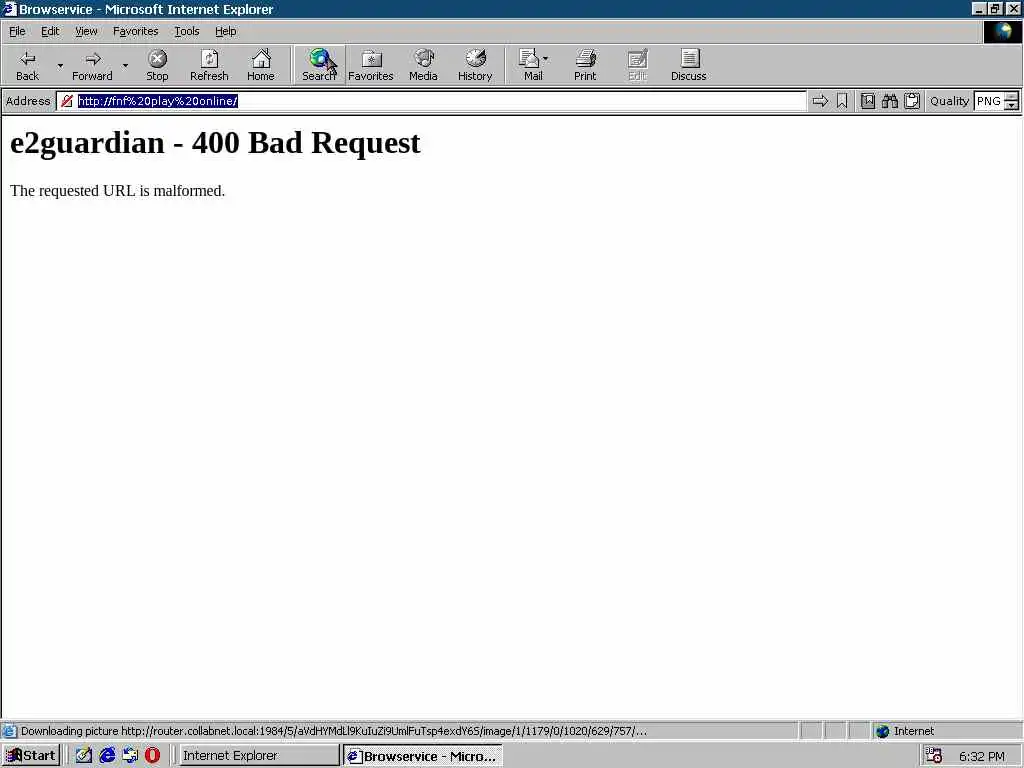Switch to the Internet Explorer taskbar button
This screenshot has height=768, width=1024.
[x=259, y=756]
